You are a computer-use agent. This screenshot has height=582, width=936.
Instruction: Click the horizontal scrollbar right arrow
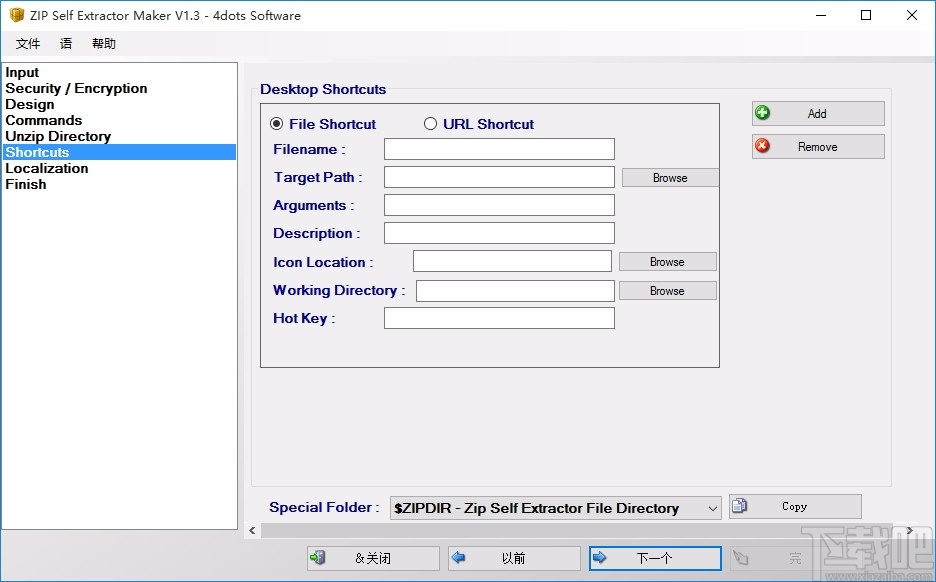[x=910, y=530]
